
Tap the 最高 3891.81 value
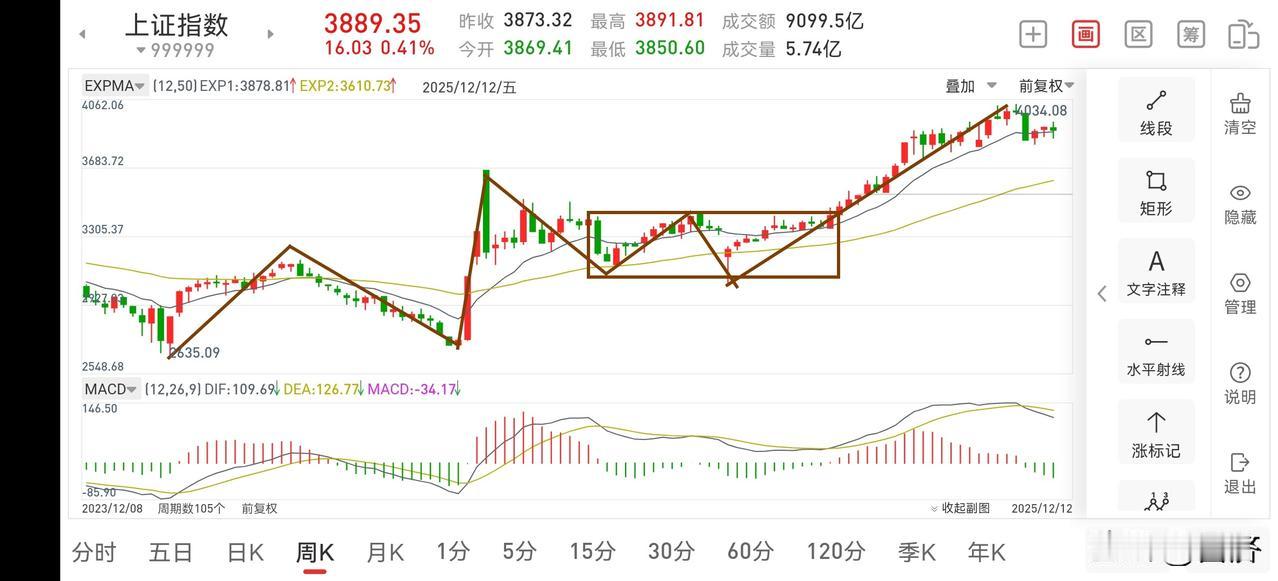669,20
